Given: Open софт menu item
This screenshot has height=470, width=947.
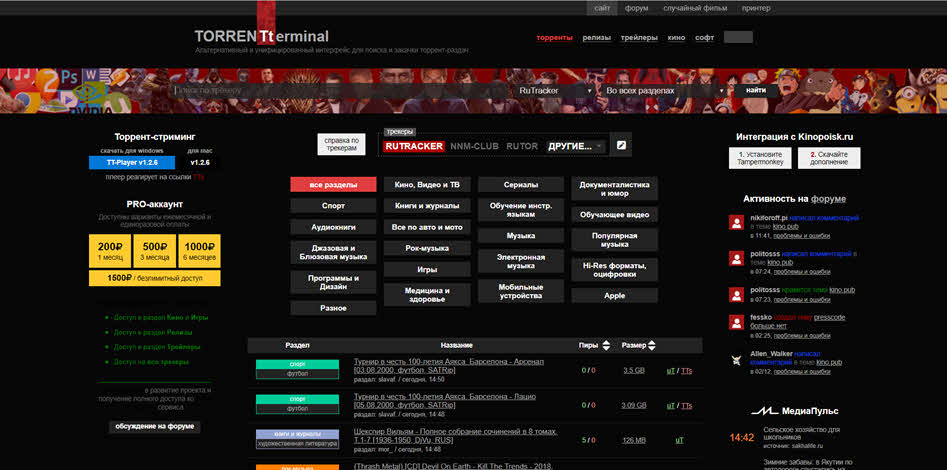Looking at the screenshot, I should tap(704, 37).
